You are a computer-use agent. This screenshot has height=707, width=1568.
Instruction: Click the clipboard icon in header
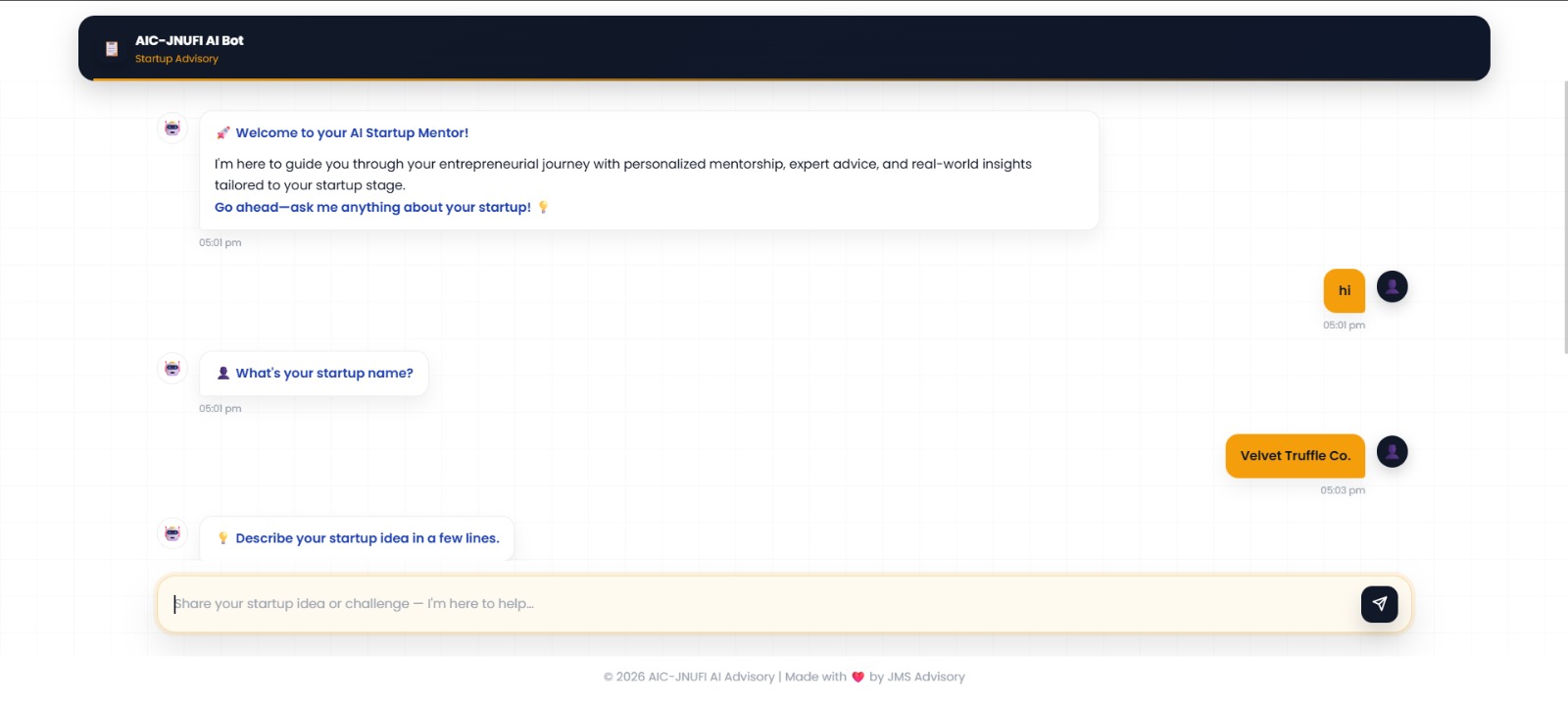tap(112, 49)
